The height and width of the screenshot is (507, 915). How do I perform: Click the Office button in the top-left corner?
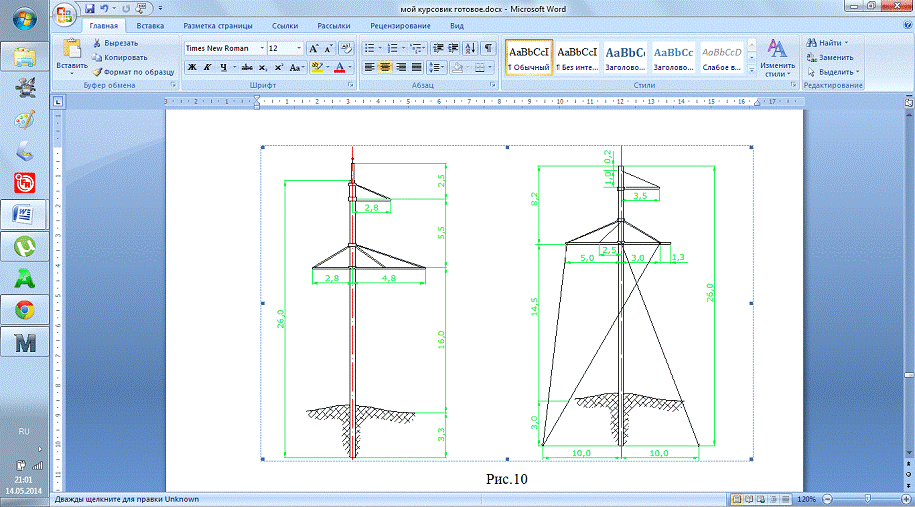pyautogui.click(x=64, y=14)
